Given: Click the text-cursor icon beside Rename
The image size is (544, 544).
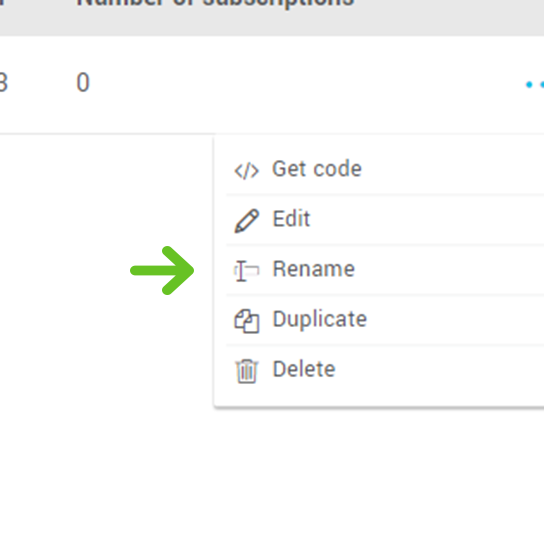Looking at the screenshot, I should (x=246, y=271).
